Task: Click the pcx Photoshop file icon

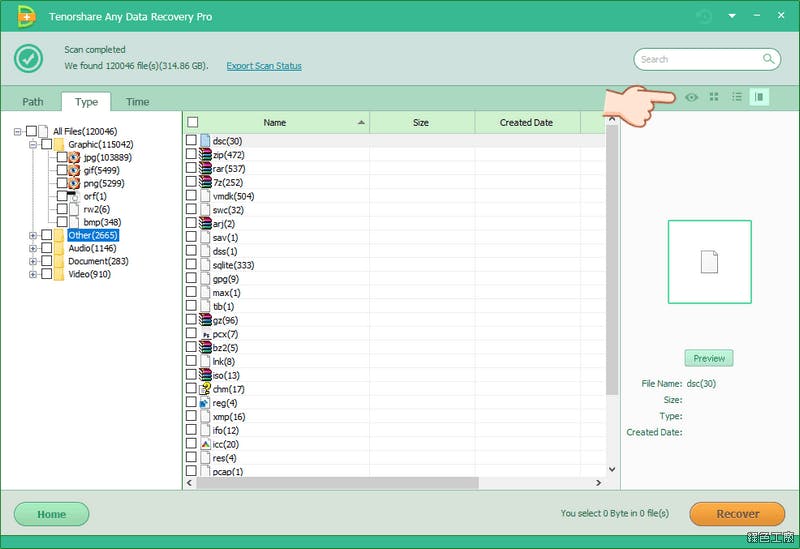Action: 205,334
